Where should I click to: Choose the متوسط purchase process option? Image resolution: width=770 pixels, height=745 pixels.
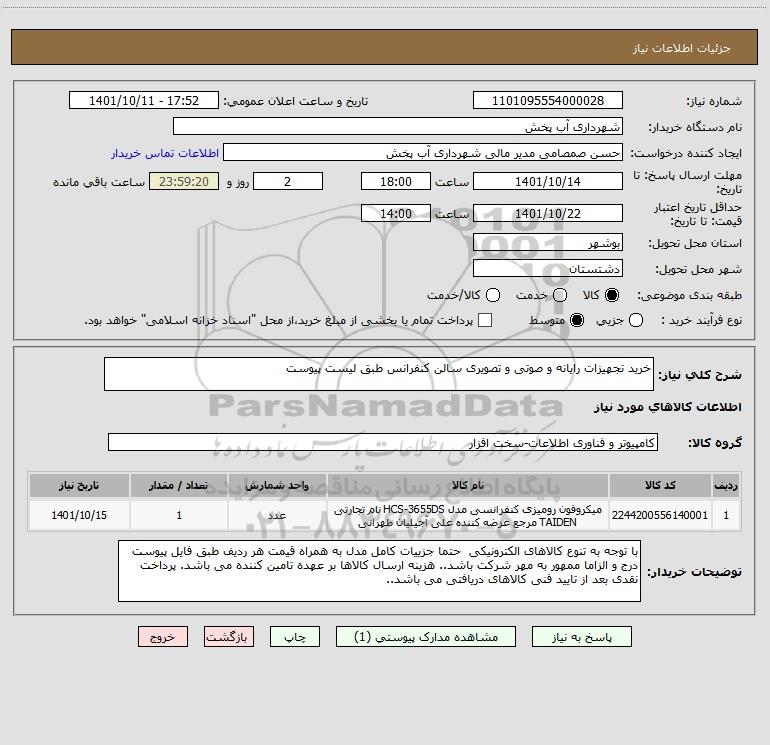577,320
